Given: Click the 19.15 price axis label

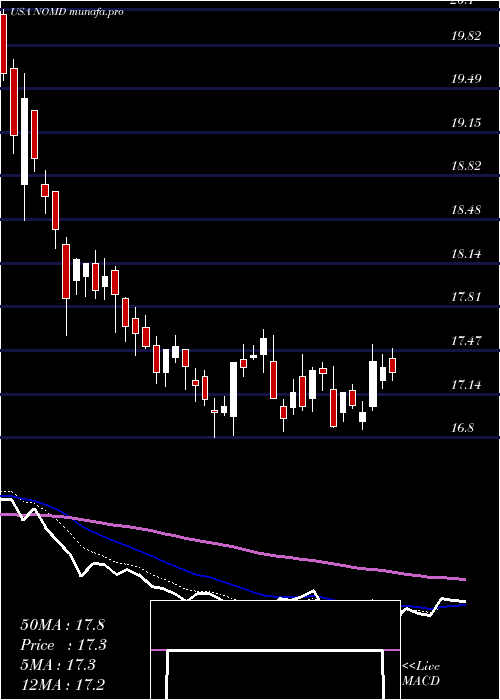Looking at the screenshot, I should [466, 122].
